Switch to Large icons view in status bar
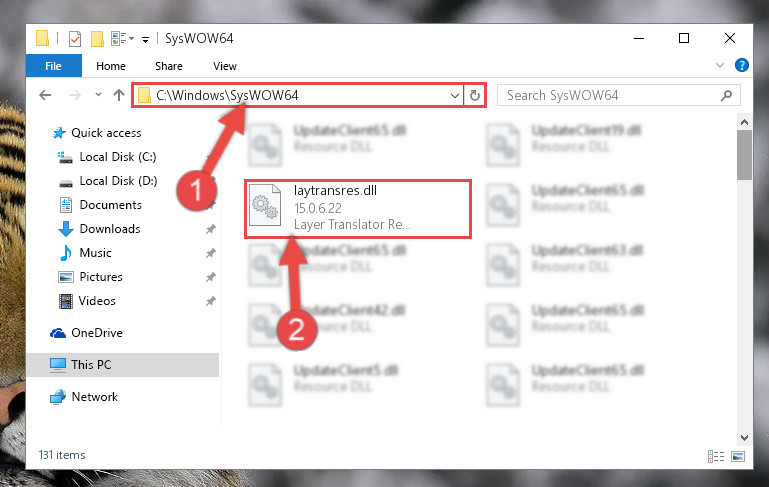The width and height of the screenshot is (769, 487). [x=738, y=456]
